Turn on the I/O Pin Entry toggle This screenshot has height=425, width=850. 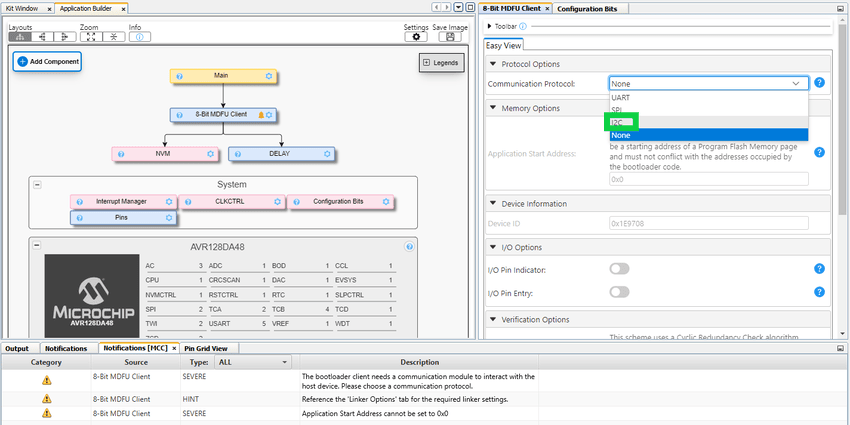pos(619,292)
